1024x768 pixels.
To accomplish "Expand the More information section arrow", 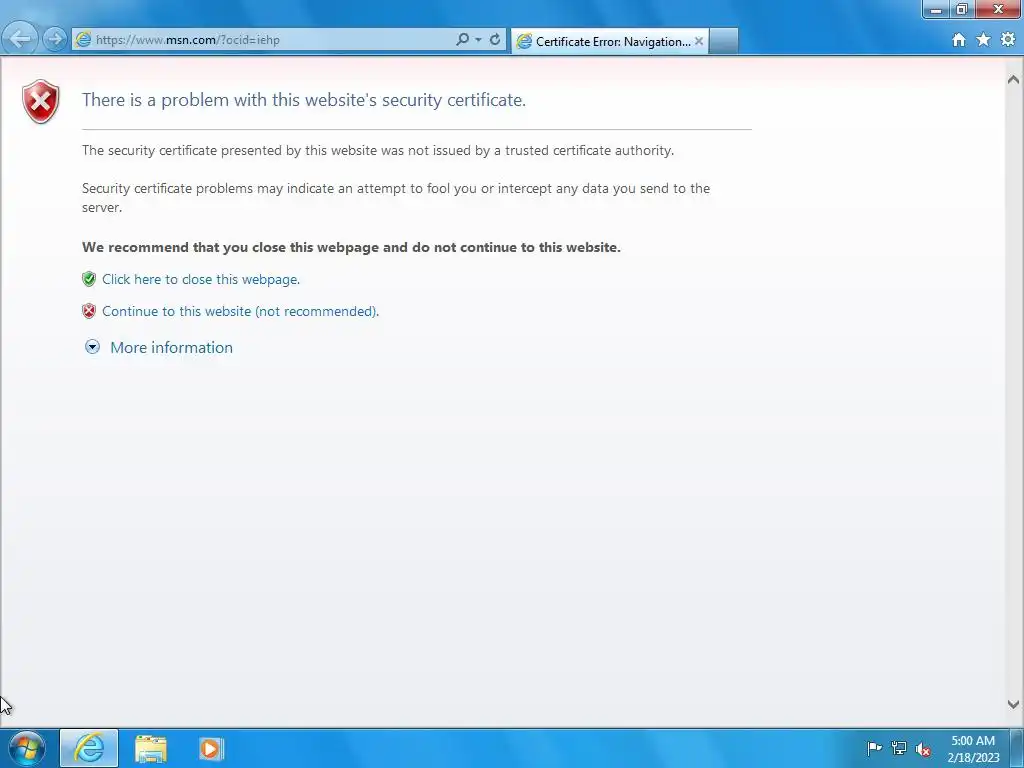I will point(92,347).
